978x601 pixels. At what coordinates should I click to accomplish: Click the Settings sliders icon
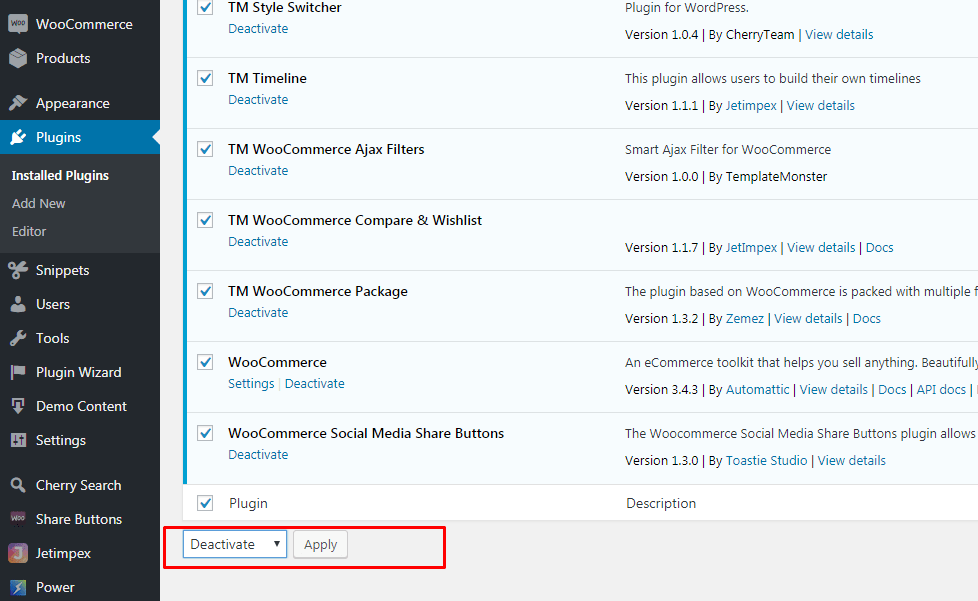(18, 440)
